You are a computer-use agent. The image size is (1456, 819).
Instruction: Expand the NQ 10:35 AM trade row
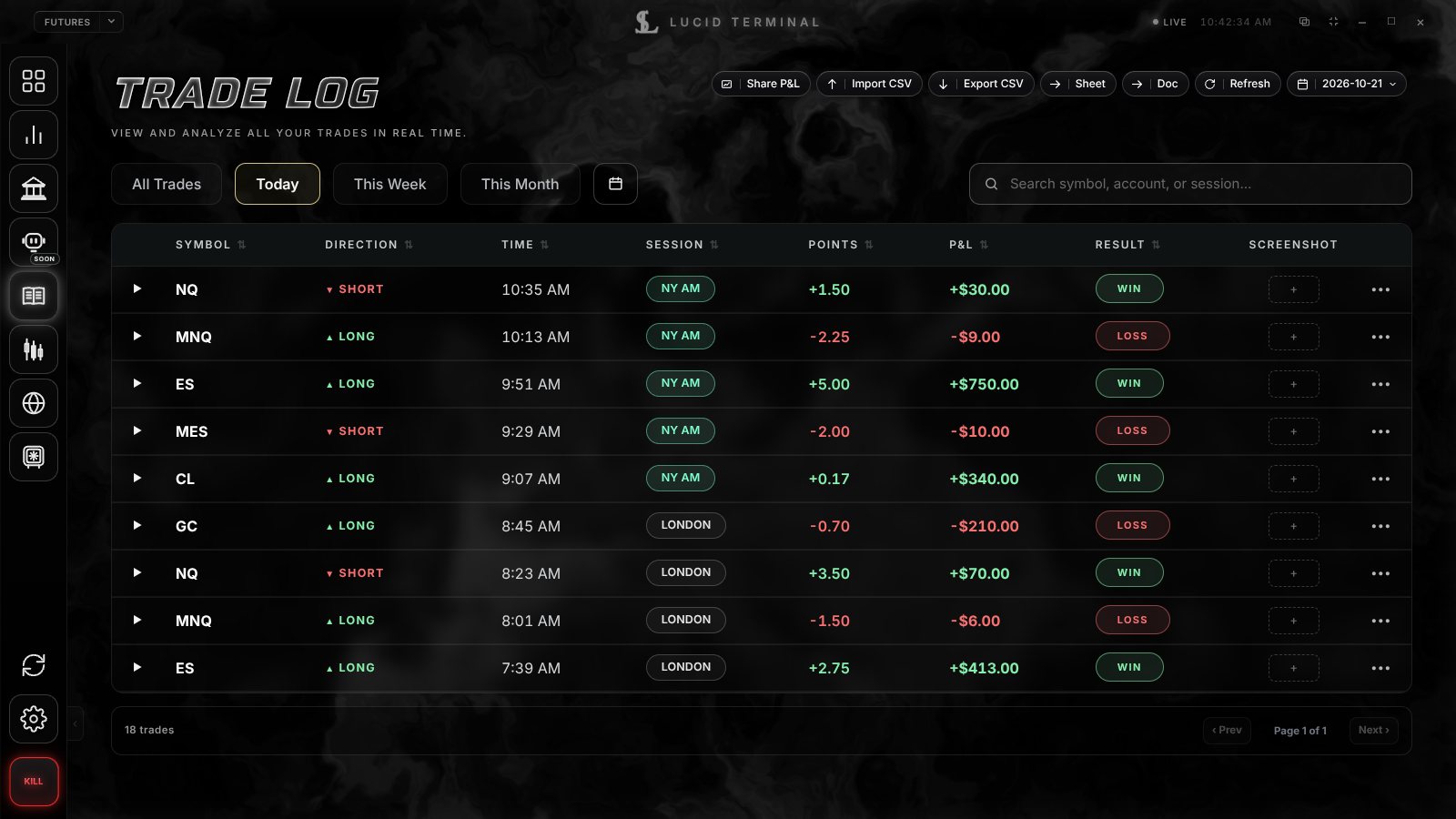pos(137,288)
